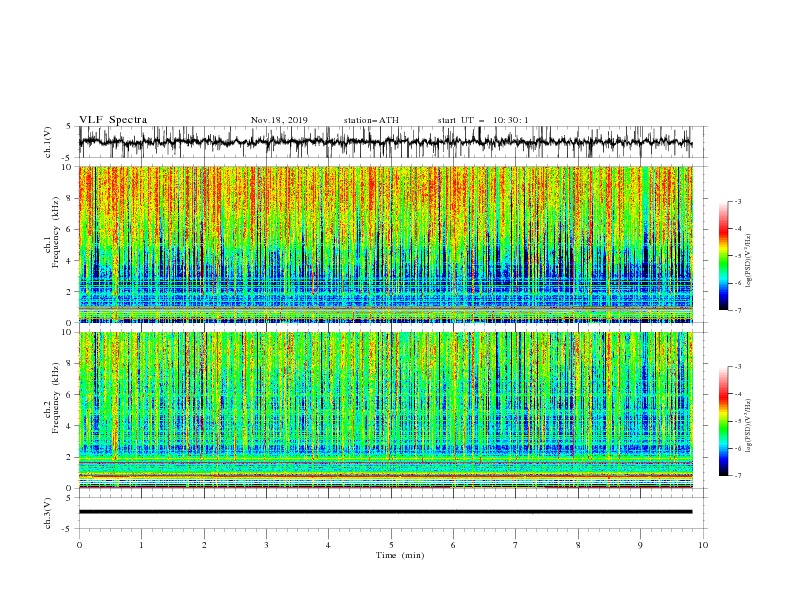Click the "start UT = 10:30:1" text
Screen dimensions: 792x612
tap(483, 120)
